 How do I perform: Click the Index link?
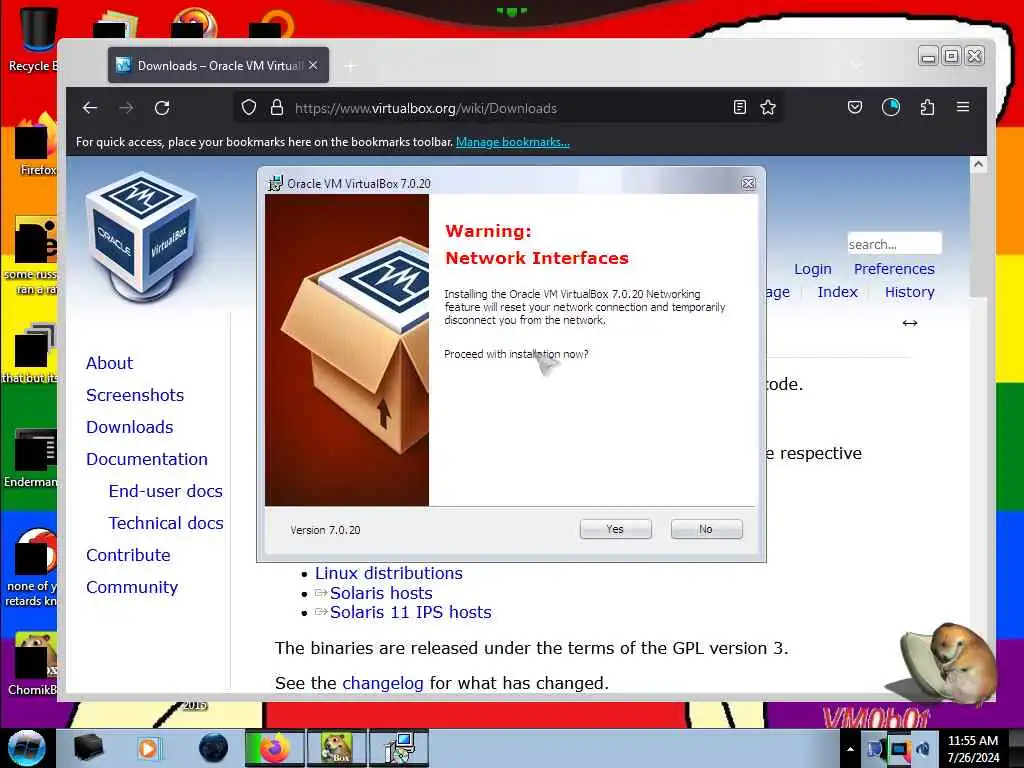pyautogui.click(x=837, y=292)
